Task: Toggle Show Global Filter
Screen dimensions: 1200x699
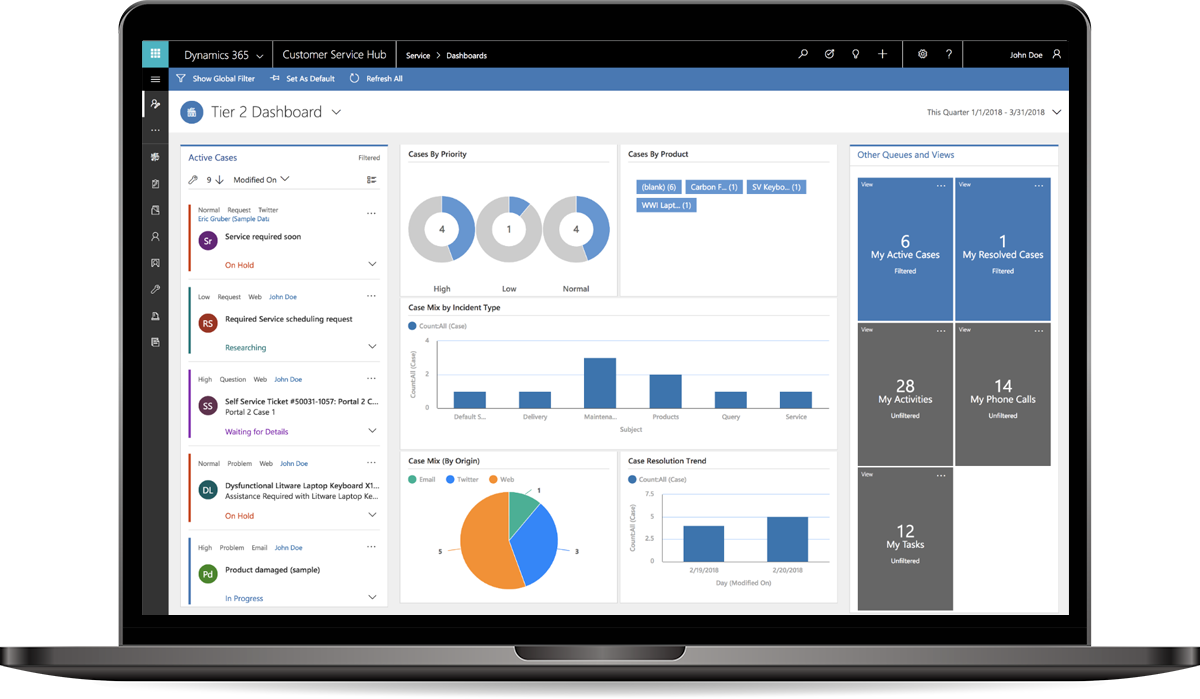Action: (x=216, y=78)
